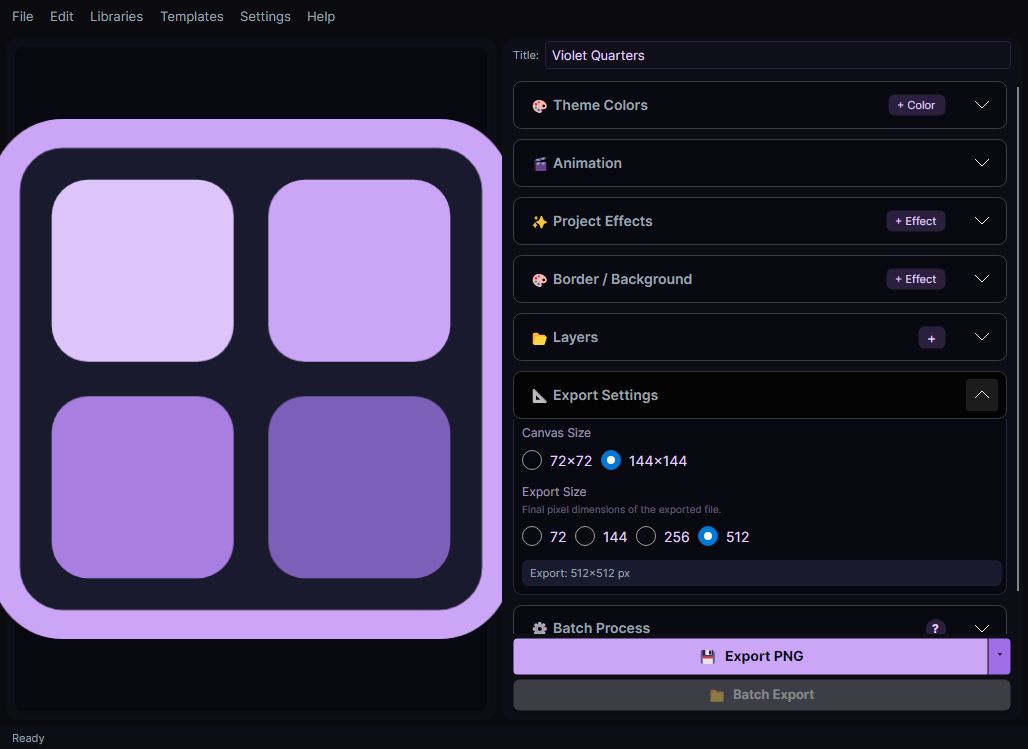Click the Animation clapperboard icon

click(540, 164)
